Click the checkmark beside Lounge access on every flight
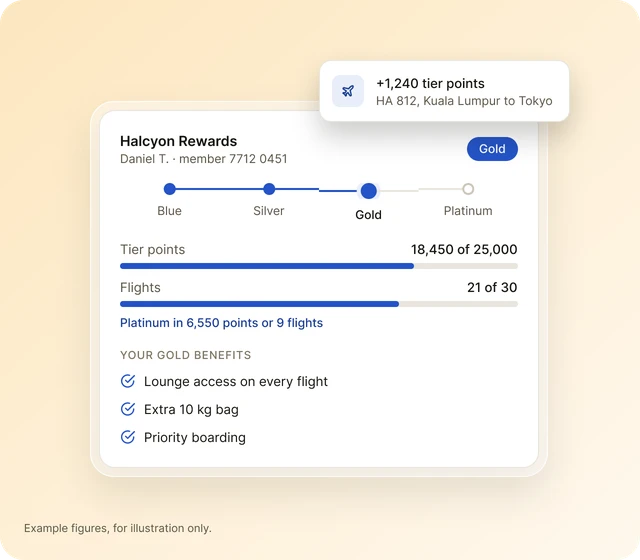The height and width of the screenshot is (560, 640). coord(128,381)
